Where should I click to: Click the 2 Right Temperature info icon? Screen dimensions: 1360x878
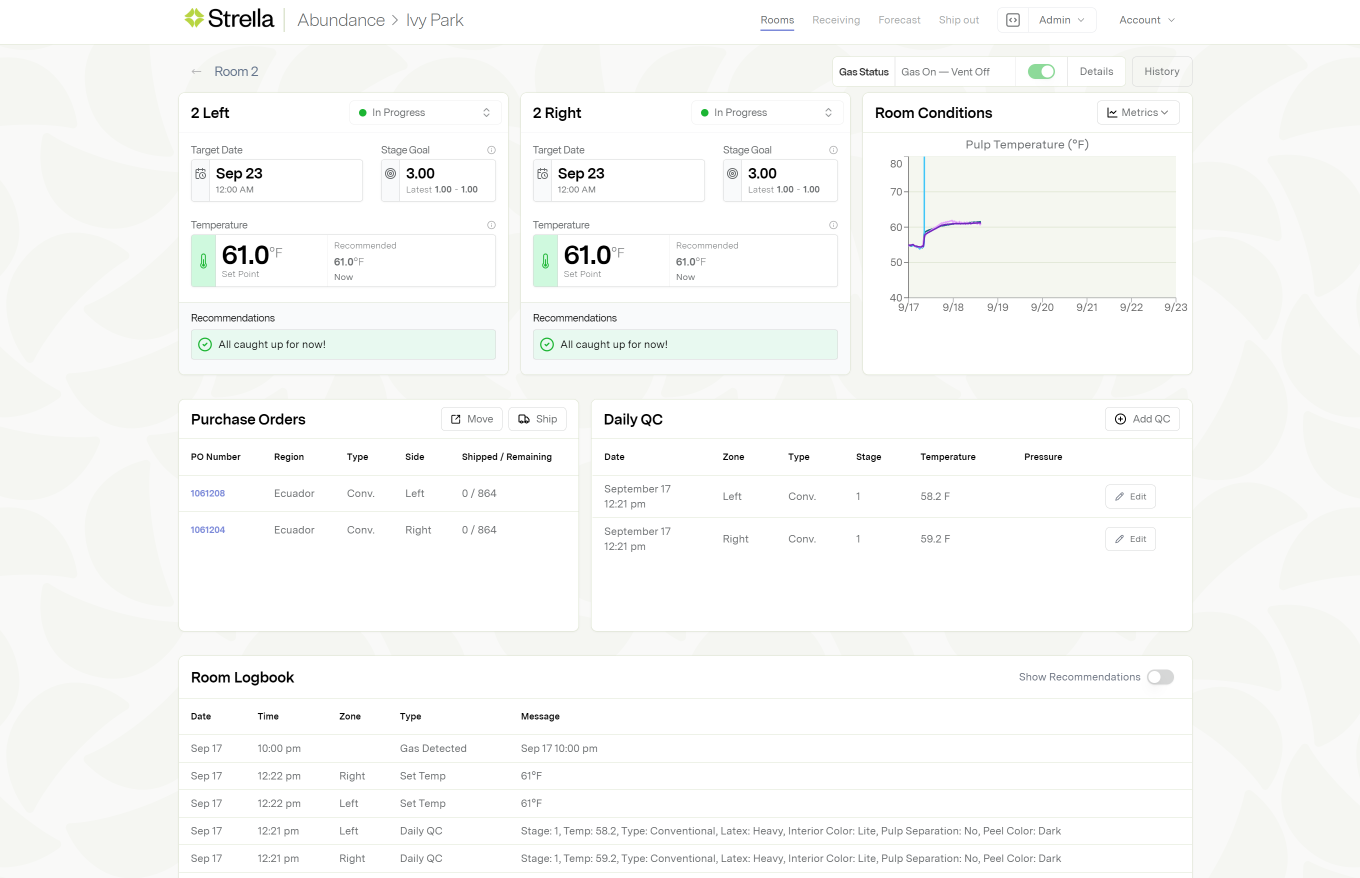(833, 225)
